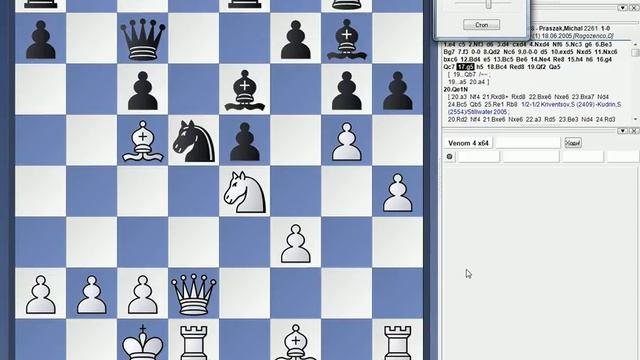Select the black pawn on g6
640x360 pixels.
pyautogui.click(x=347, y=90)
